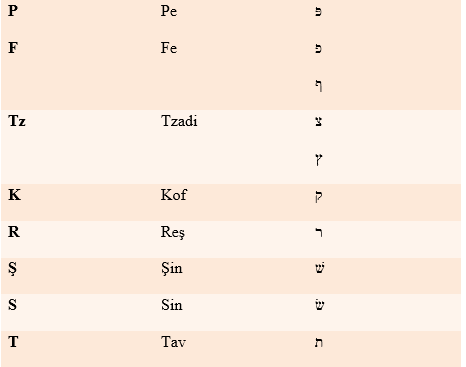Click the final Fe Hebrew glyph
Viewport: 466px width, 367px height.
tap(319, 86)
